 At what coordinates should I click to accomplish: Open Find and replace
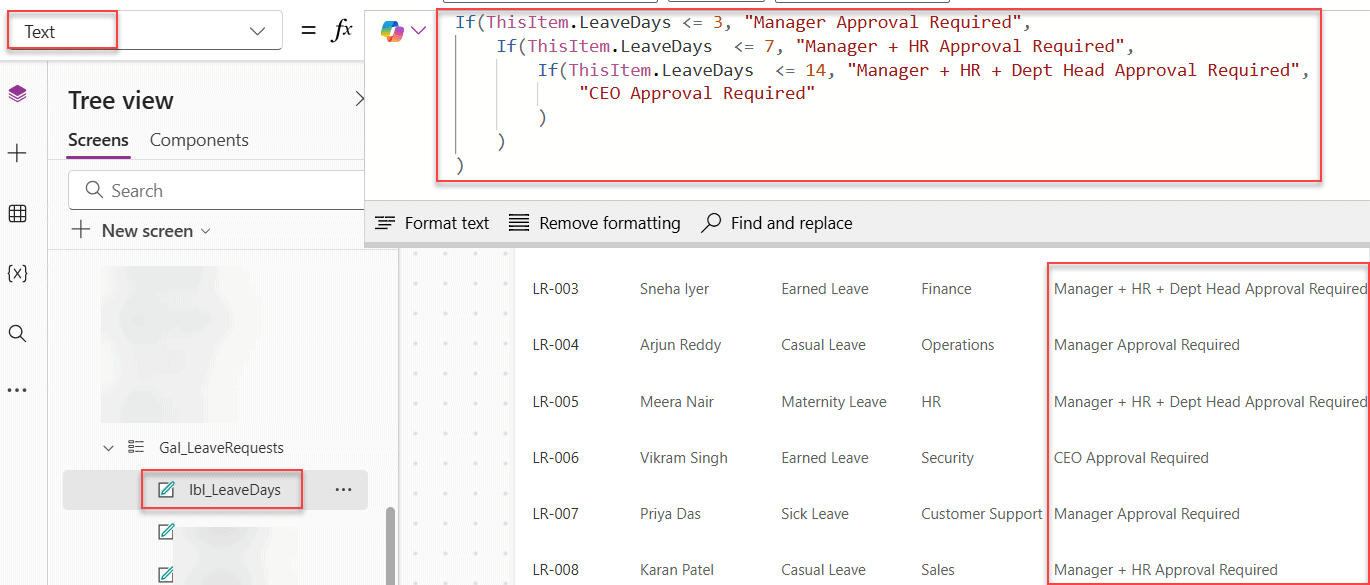click(777, 223)
